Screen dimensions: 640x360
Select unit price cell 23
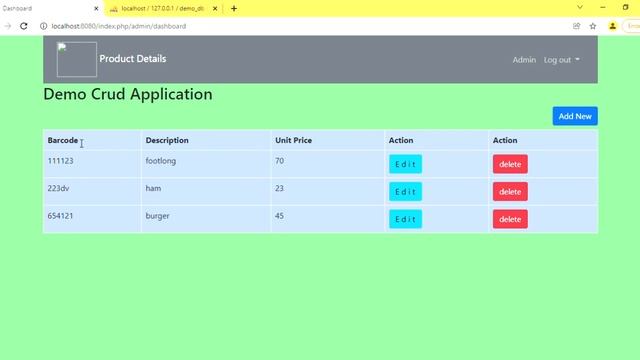click(x=327, y=191)
